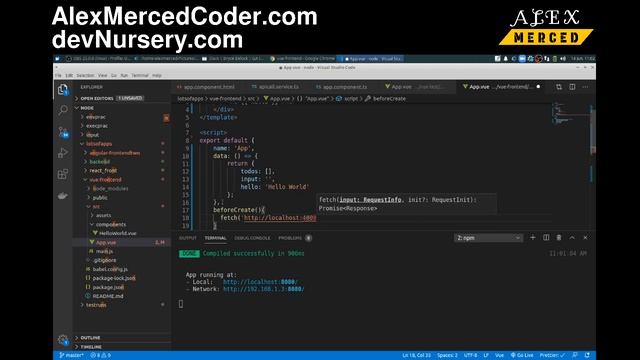640x360 pixels.
Task: Change Spaces: 2 indentation setting
Action: tap(447, 356)
